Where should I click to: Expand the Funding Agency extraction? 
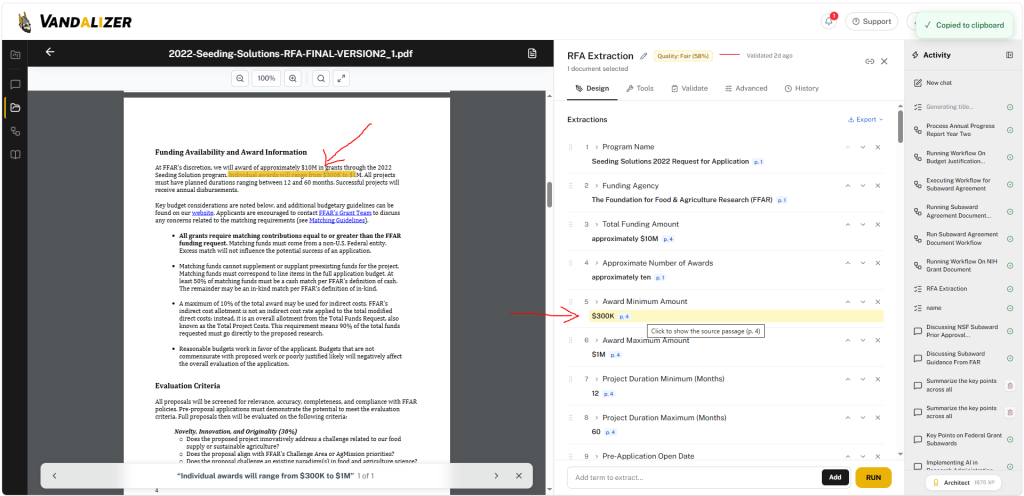coord(597,186)
